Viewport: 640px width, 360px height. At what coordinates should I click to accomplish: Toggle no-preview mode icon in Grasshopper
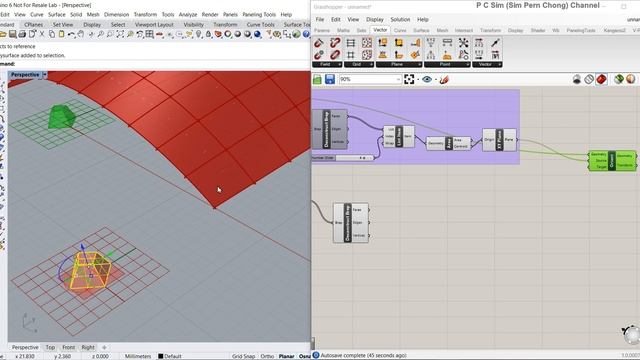(576, 79)
